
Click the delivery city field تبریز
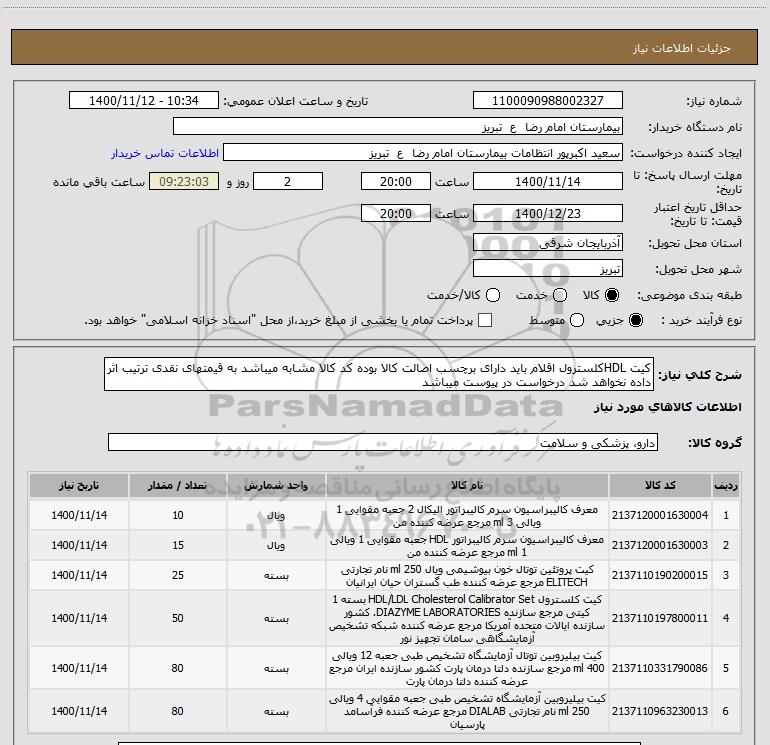coord(548,269)
